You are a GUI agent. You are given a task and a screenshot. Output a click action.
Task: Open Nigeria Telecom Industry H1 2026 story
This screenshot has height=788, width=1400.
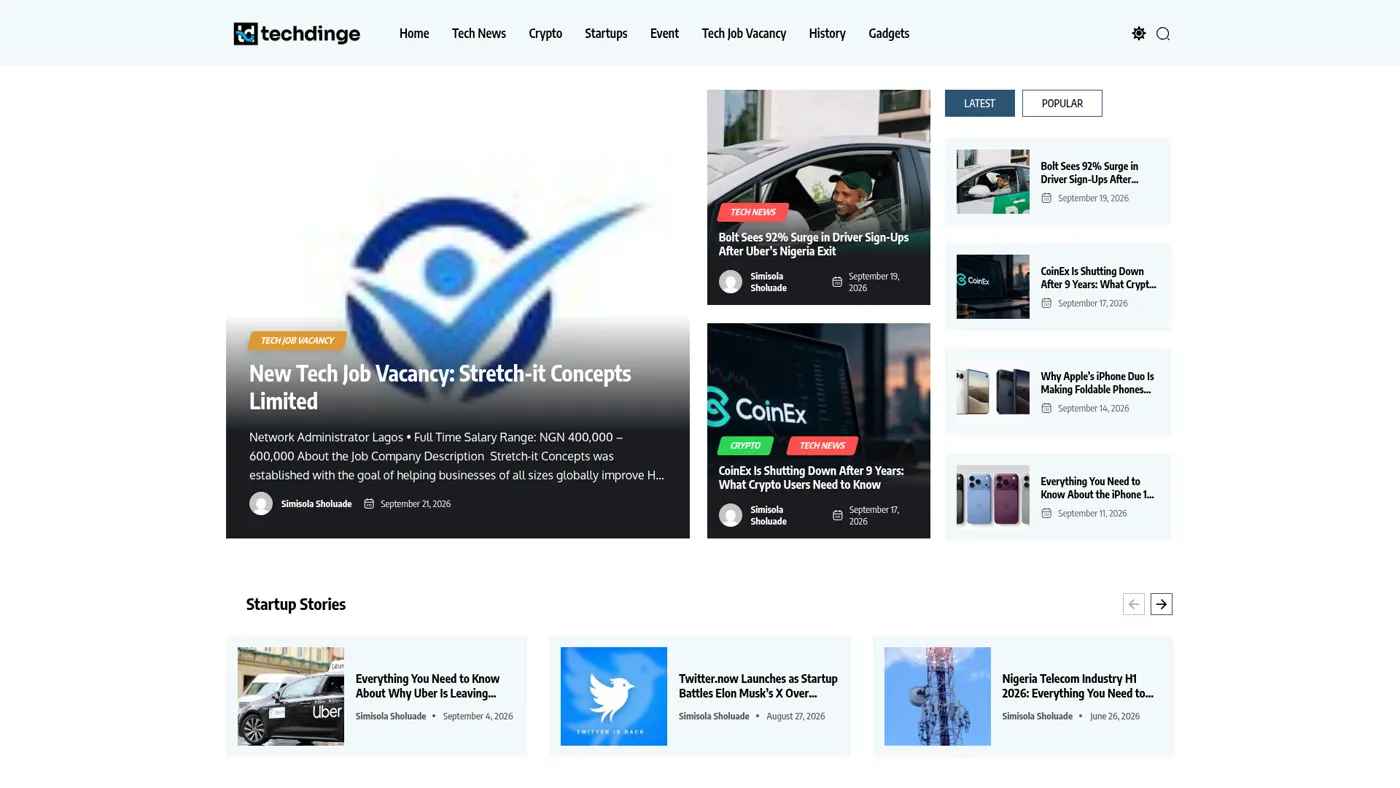1078,686
